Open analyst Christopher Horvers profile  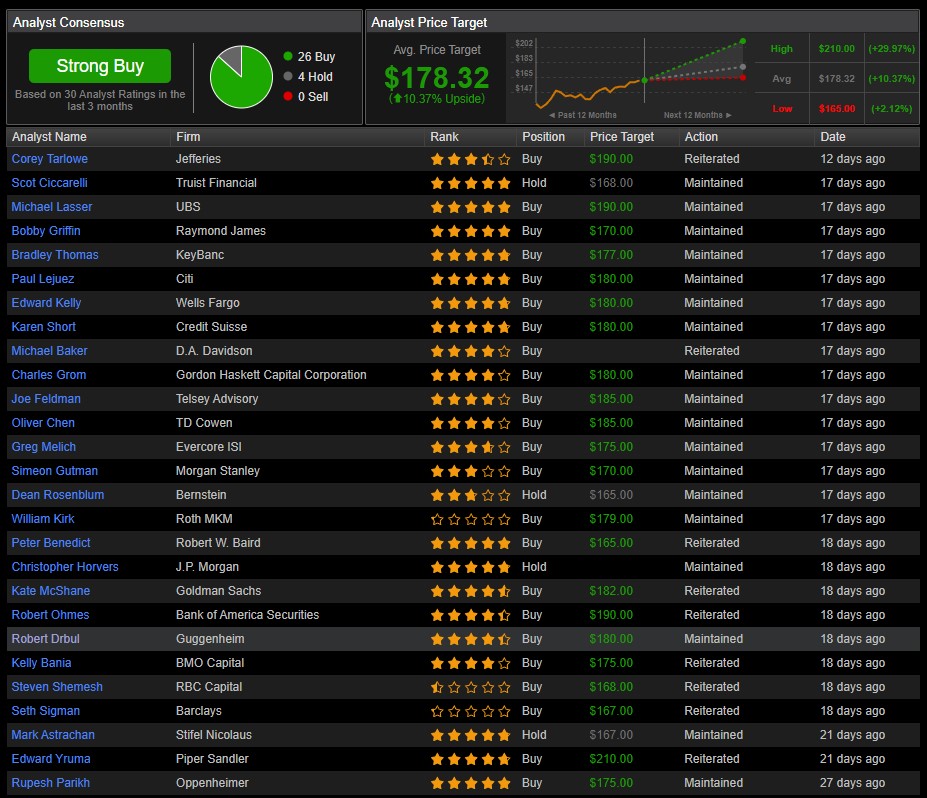(x=65, y=566)
